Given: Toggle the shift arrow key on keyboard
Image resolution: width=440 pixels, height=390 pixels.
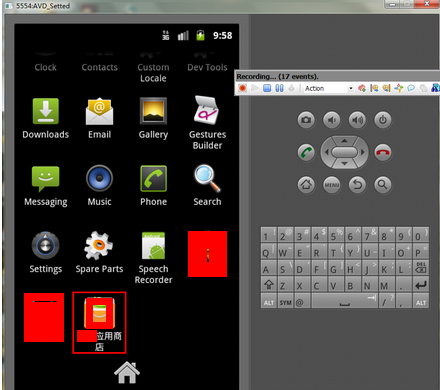Looking at the screenshot, I should pos(269,285).
